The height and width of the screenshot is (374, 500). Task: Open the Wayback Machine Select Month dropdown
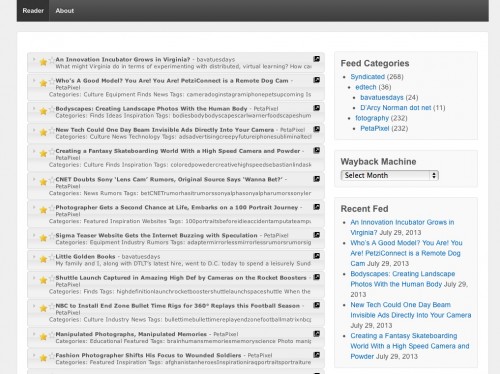(x=390, y=175)
